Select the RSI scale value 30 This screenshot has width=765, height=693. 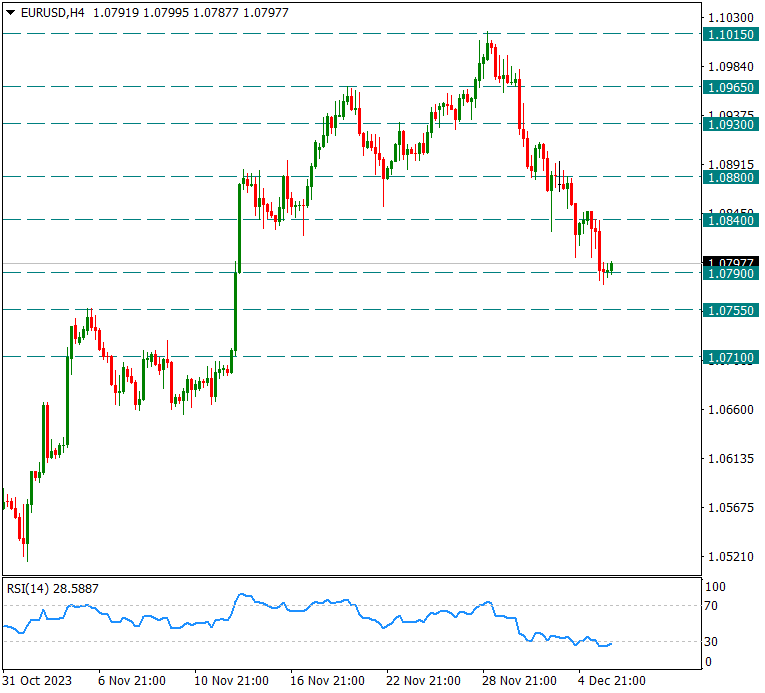(x=711, y=642)
